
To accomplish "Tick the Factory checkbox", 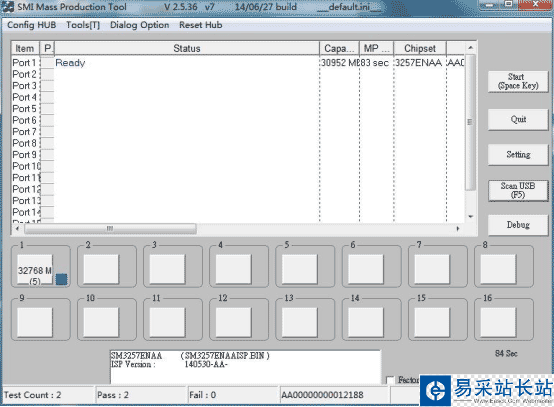I will [390, 380].
